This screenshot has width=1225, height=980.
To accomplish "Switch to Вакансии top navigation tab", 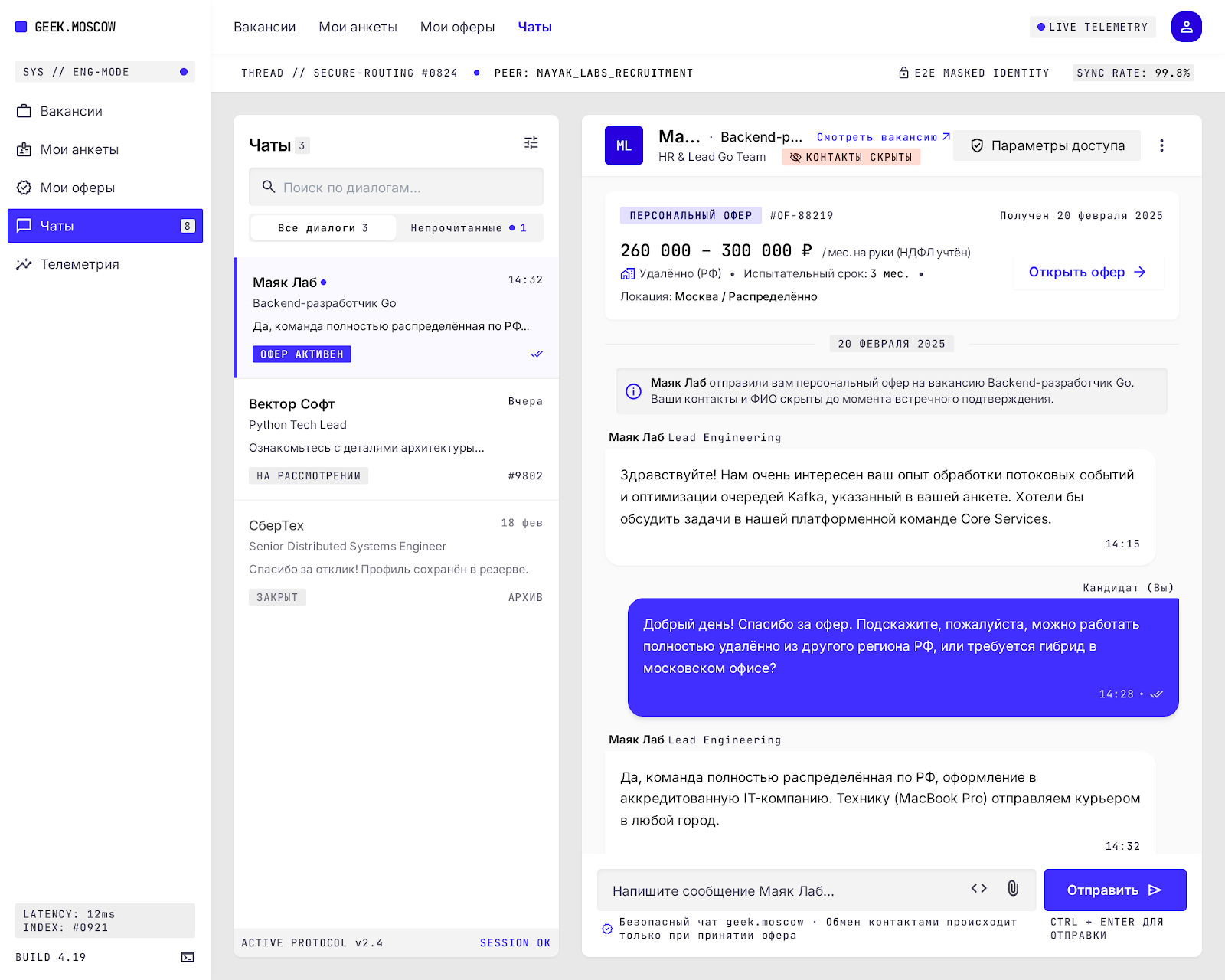I will coord(264,27).
